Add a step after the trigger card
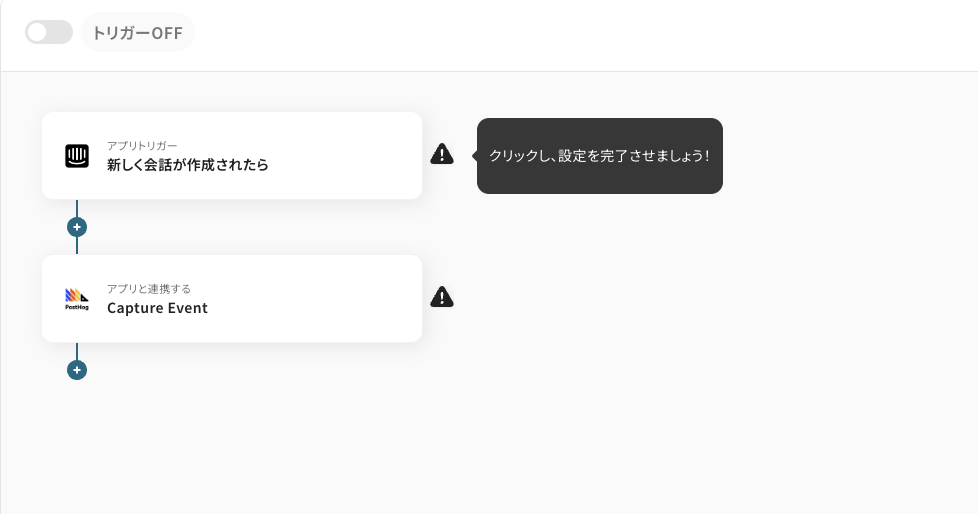The height and width of the screenshot is (514, 978). click(77, 227)
